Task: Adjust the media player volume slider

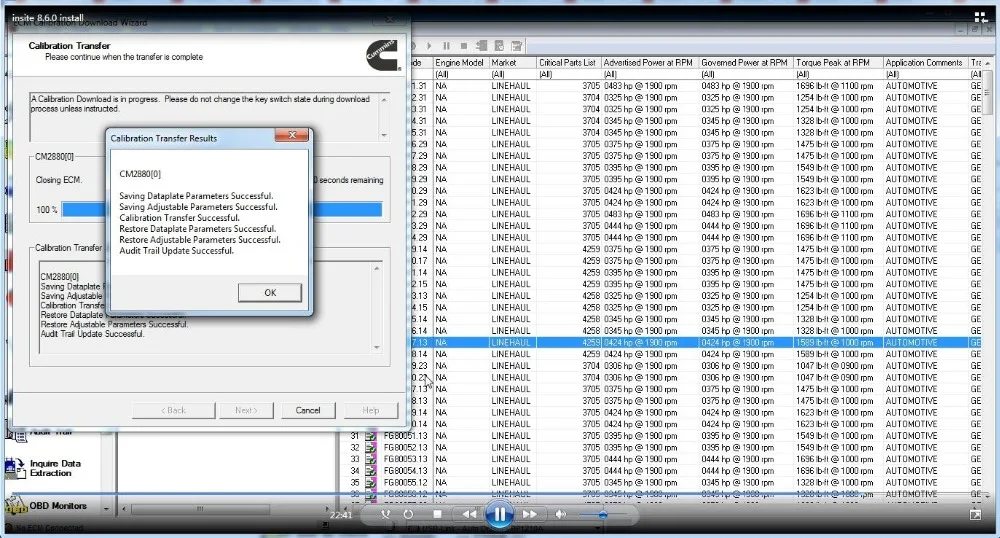Action: 602,514
